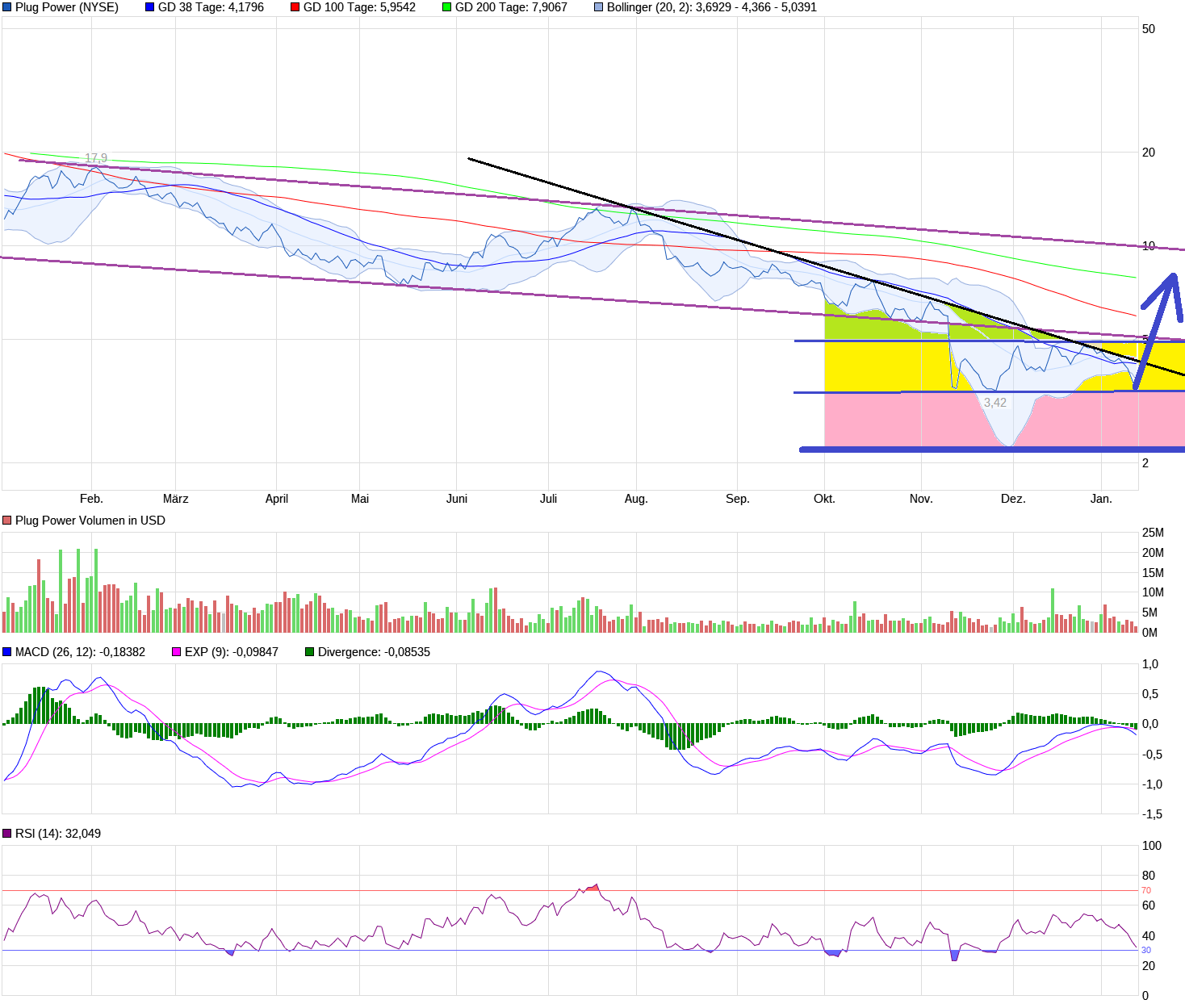The height and width of the screenshot is (1008, 1185).
Task: Click the 17,9 high price annotation
Action: pos(96,158)
